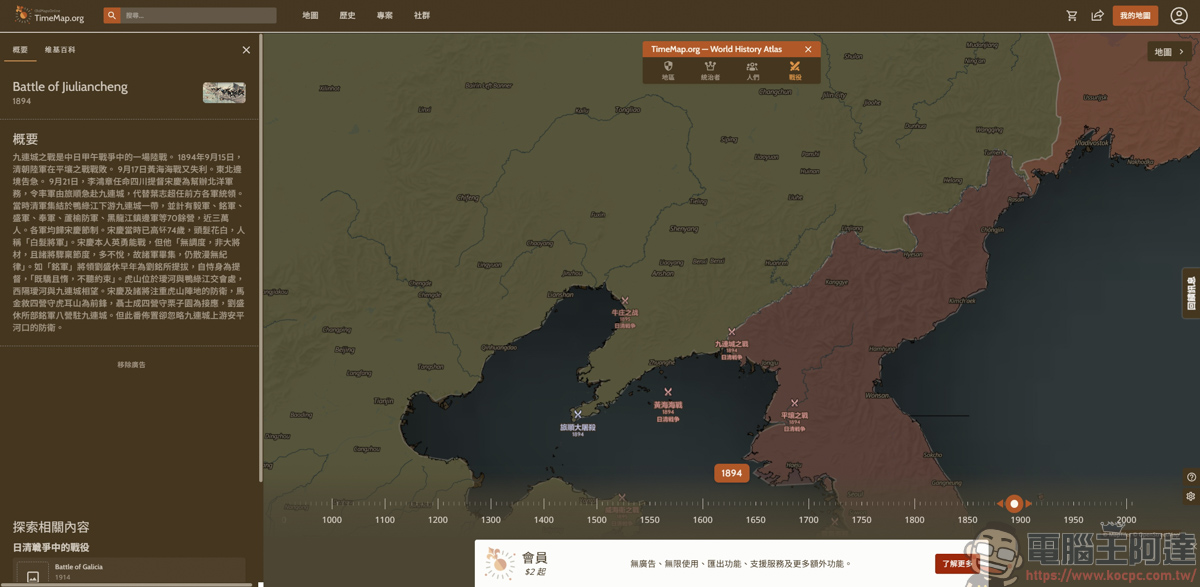Jump timeline to 1300
The height and width of the screenshot is (587, 1200).
491,520
